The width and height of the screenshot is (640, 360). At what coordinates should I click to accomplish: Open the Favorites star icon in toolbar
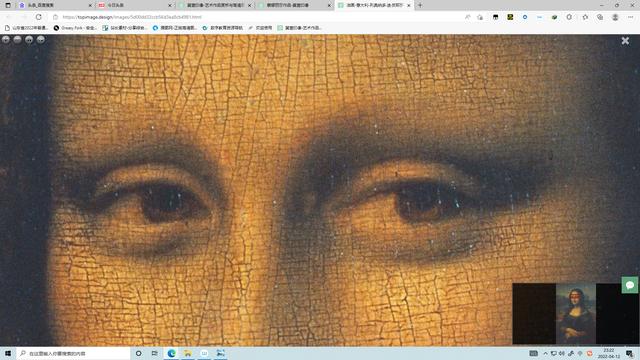[x=585, y=17]
